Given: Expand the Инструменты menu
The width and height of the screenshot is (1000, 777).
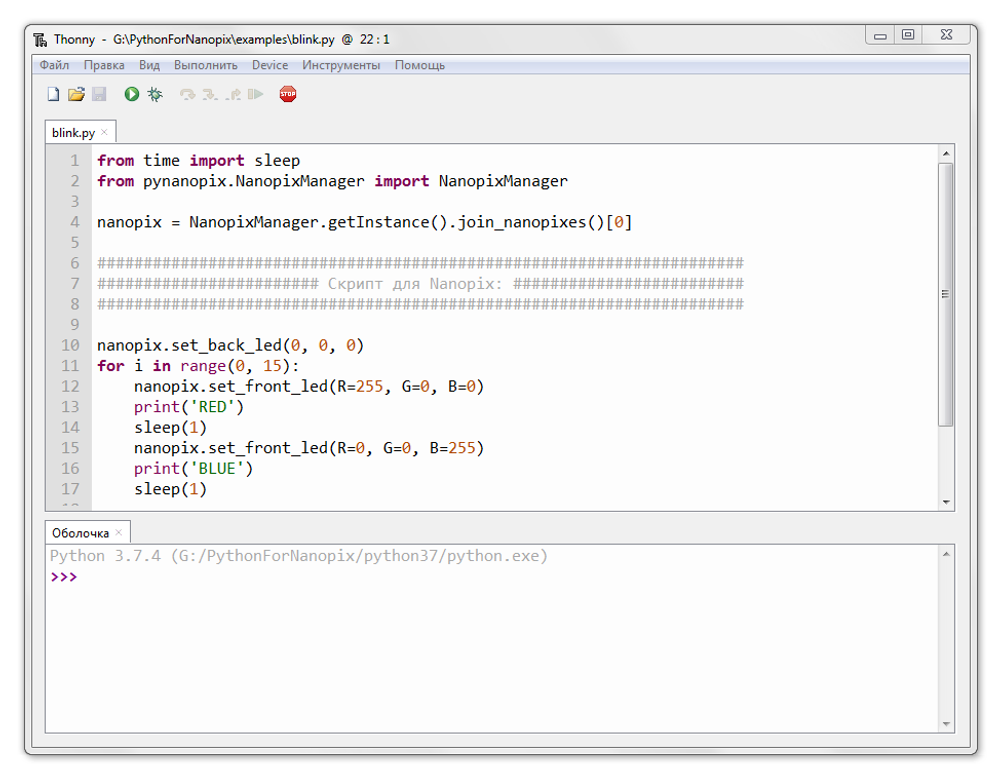Looking at the screenshot, I should 341,65.
